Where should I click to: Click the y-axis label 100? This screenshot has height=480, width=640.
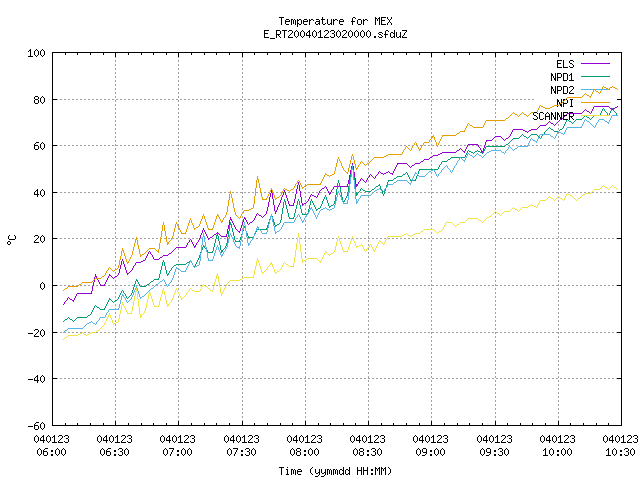[36, 53]
